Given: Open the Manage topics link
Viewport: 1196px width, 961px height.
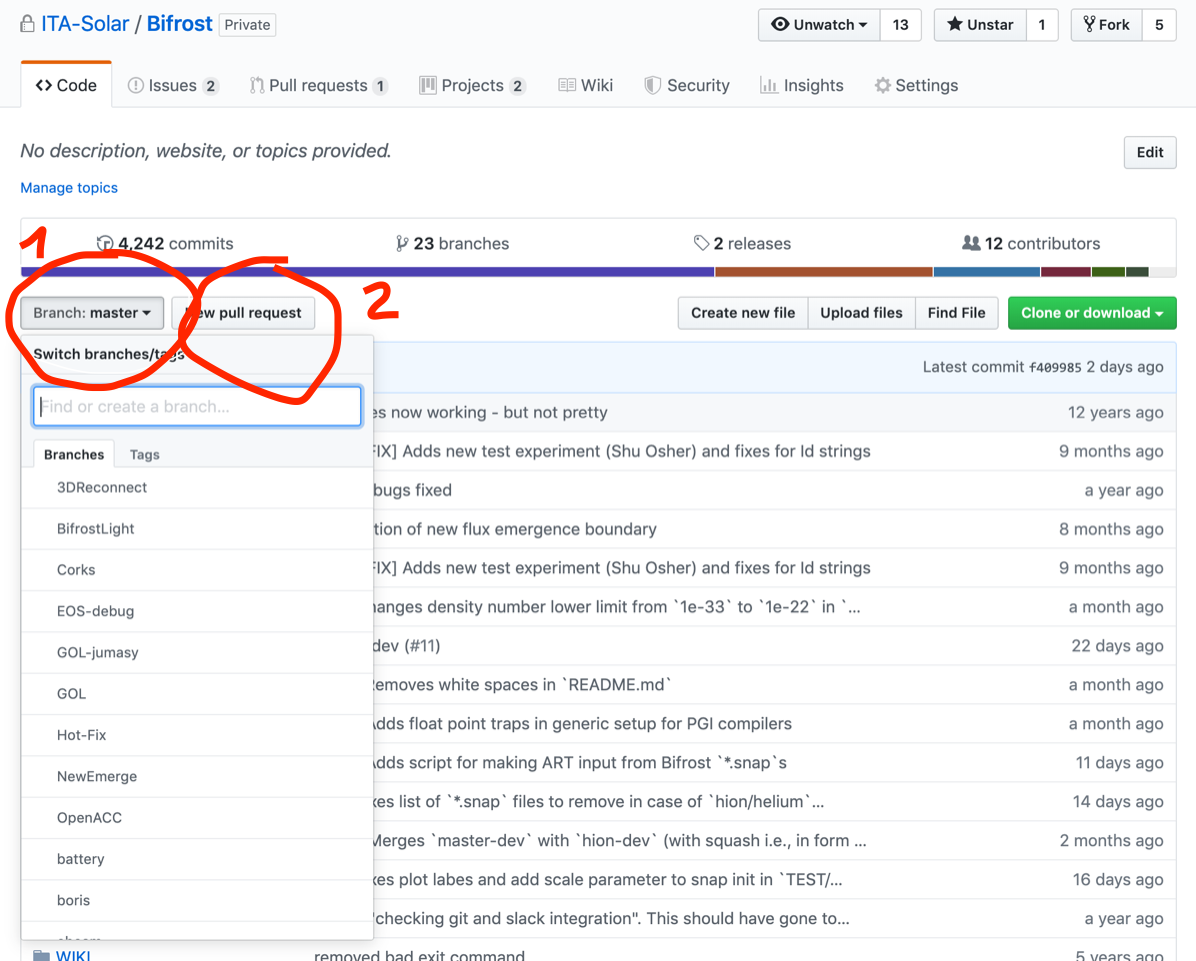Looking at the screenshot, I should [x=69, y=188].
